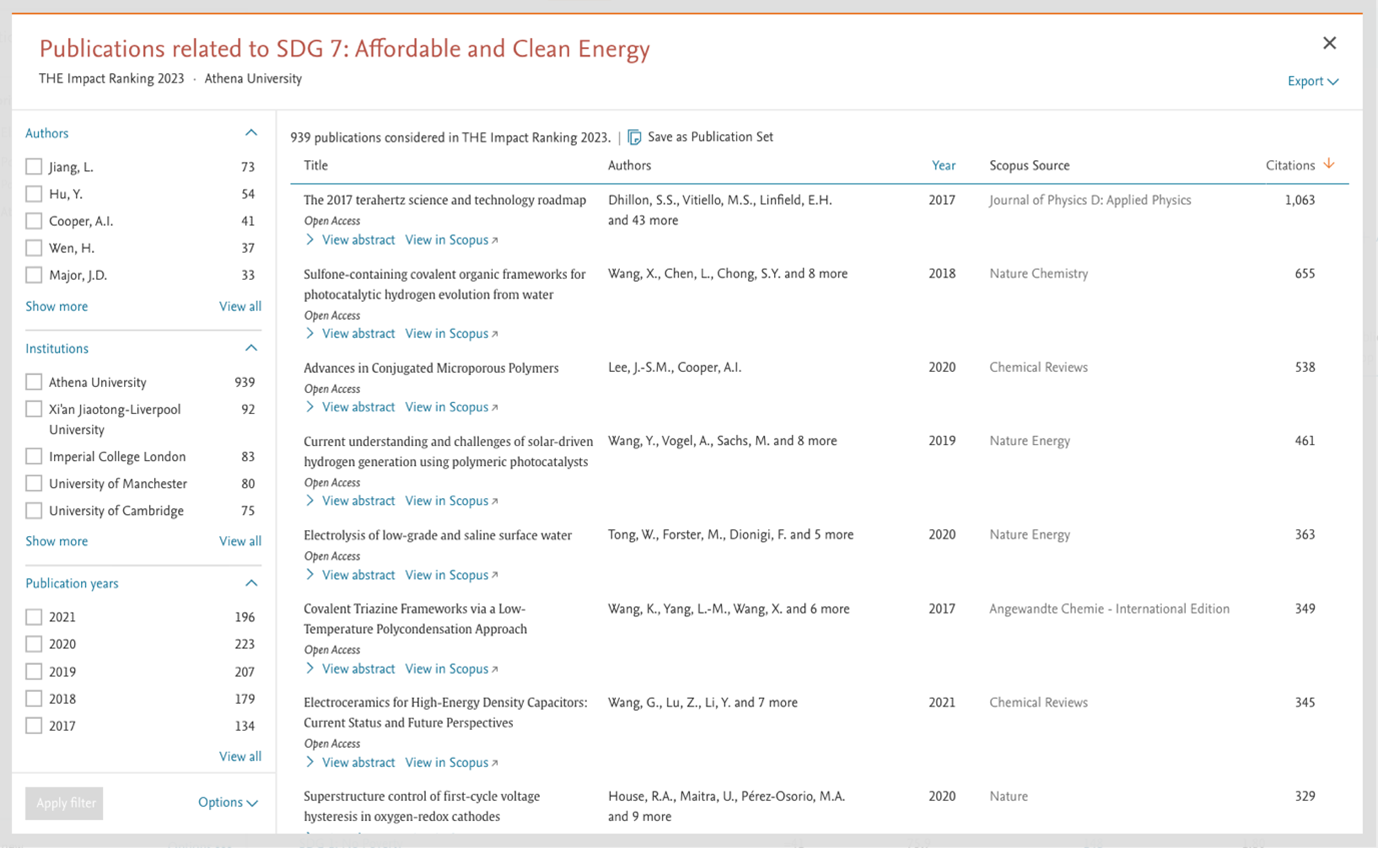Expand abstract chevron for Electroceramics capacitors paper
Image resolution: width=1378 pixels, height=848 pixels.
coord(310,762)
